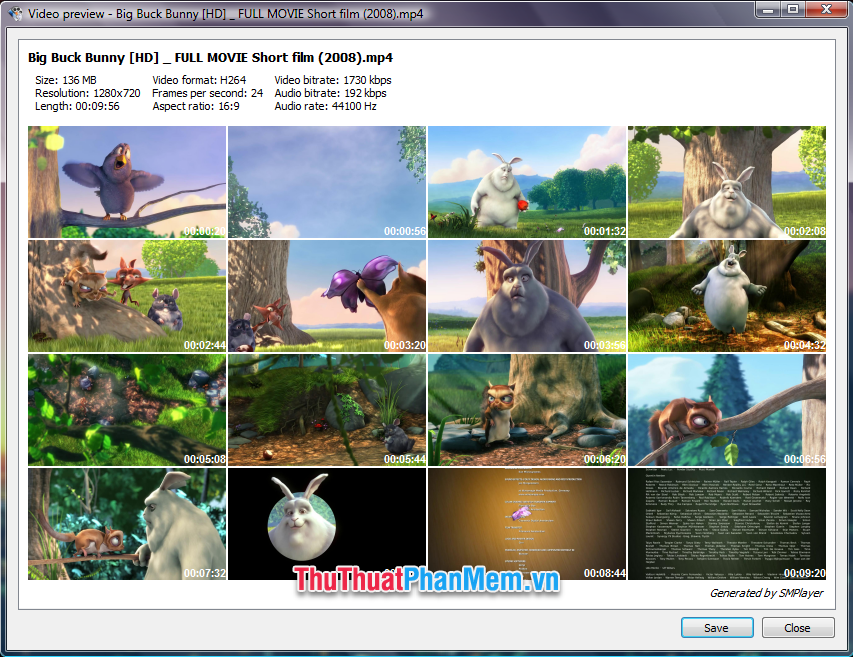This screenshot has height=657, width=853.
Task: Click the Close button
Action: [798, 627]
